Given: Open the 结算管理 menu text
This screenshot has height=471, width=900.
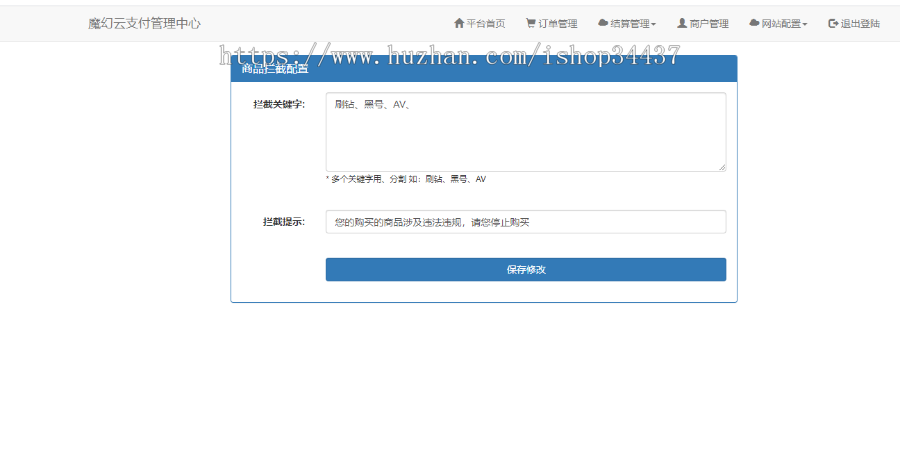Looking at the screenshot, I should (630, 23).
